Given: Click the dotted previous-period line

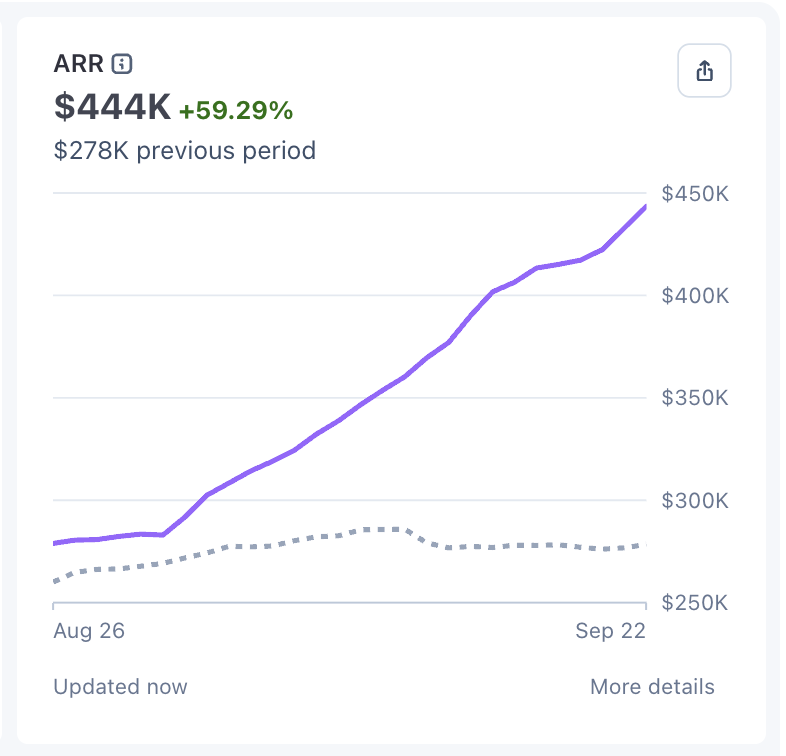Looking at the screenshot, I should pos(351,533).
